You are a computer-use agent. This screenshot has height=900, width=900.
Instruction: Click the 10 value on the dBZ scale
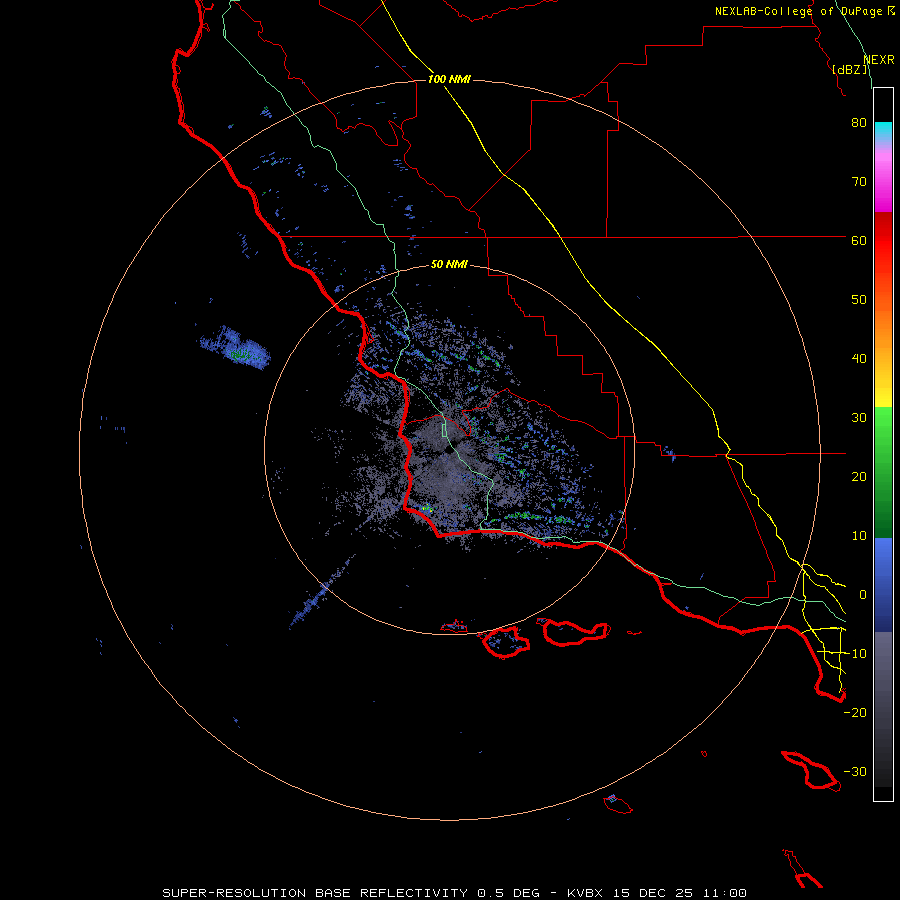tap(859, 536)
